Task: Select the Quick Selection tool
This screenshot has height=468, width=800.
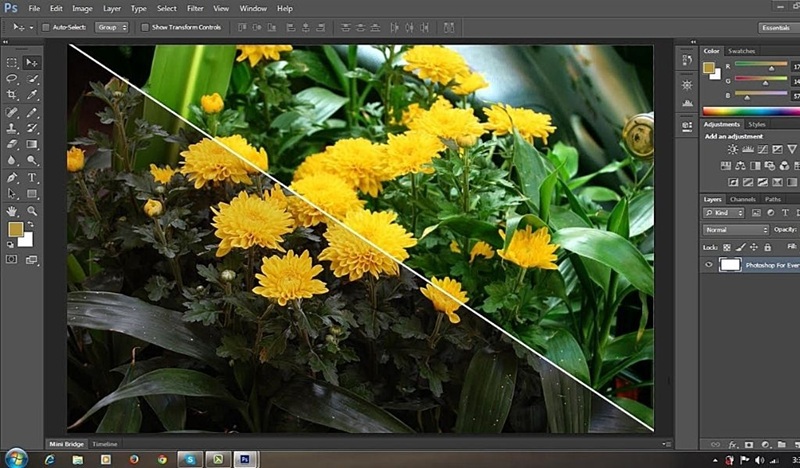Action: tap(32, 79)
